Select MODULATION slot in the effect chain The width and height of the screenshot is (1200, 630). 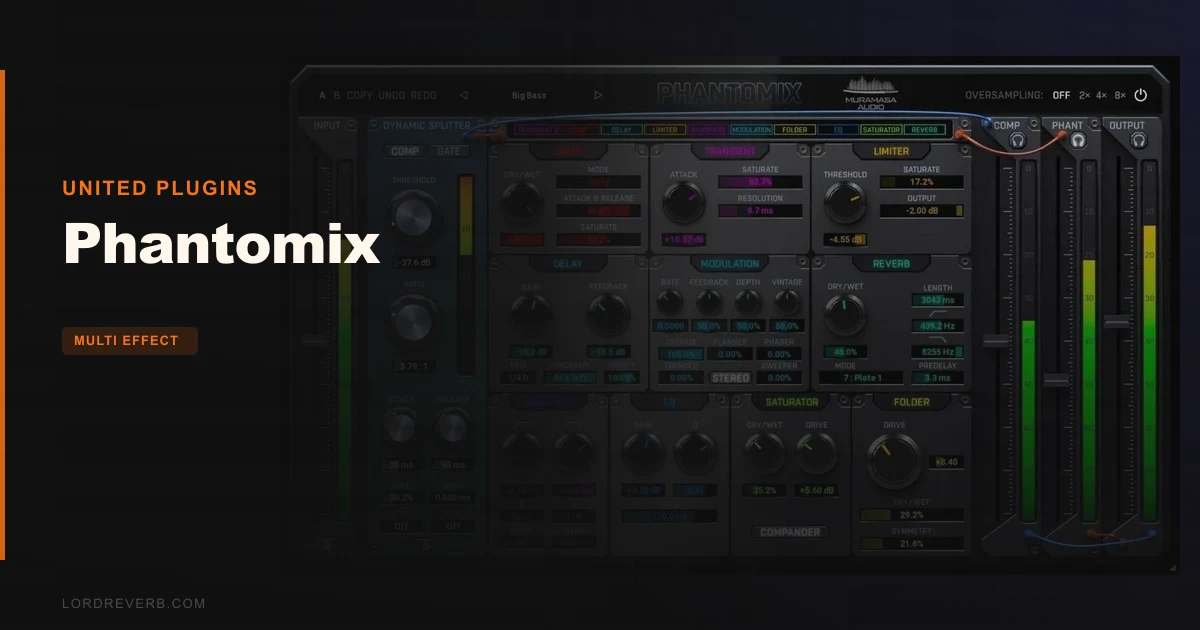(x=750, y=130)
